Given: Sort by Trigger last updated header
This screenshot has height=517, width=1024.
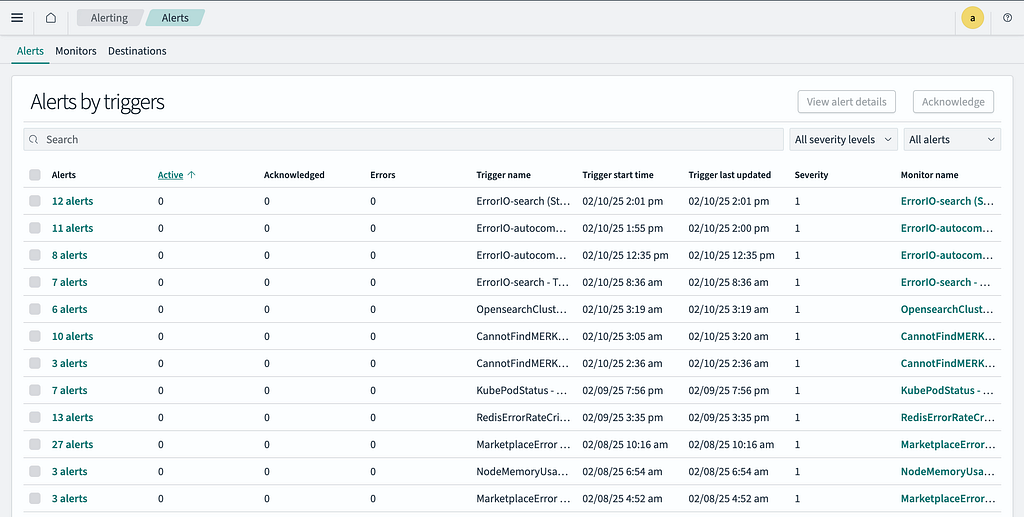Looking at the screenshot, I should [x=729, y=175].
